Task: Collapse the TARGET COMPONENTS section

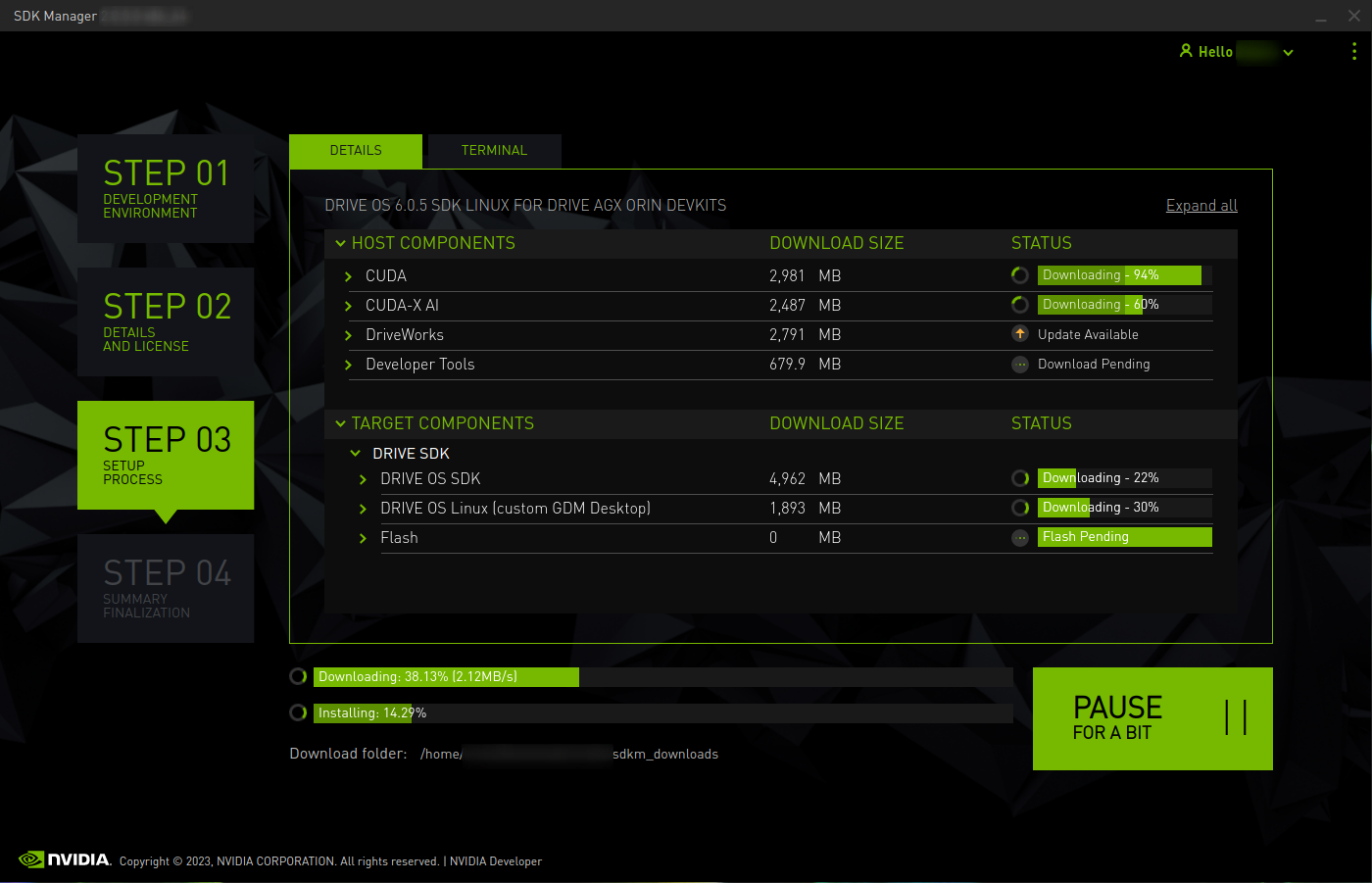Action: coord(340,423)
